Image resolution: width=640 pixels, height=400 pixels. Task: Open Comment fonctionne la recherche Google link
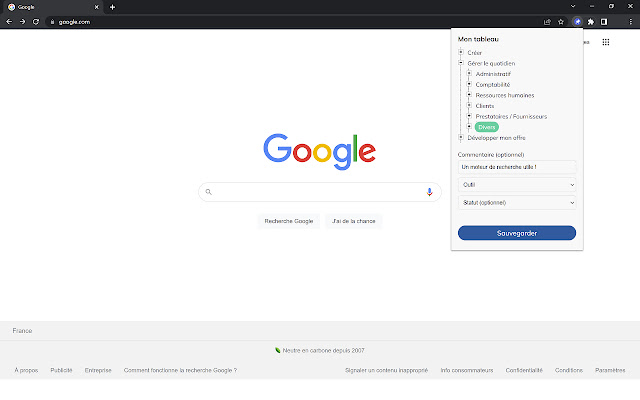(x=180, y=370)
